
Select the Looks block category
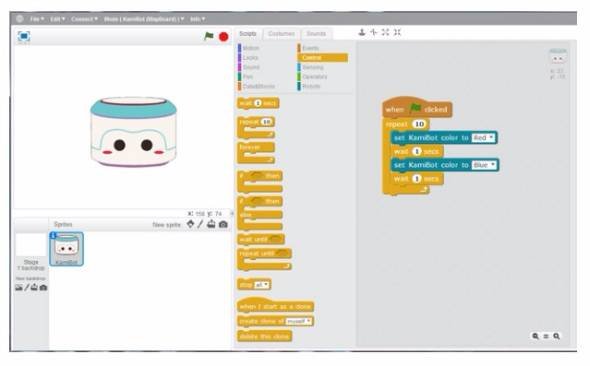pyautogui.click(x=248, y=58)
